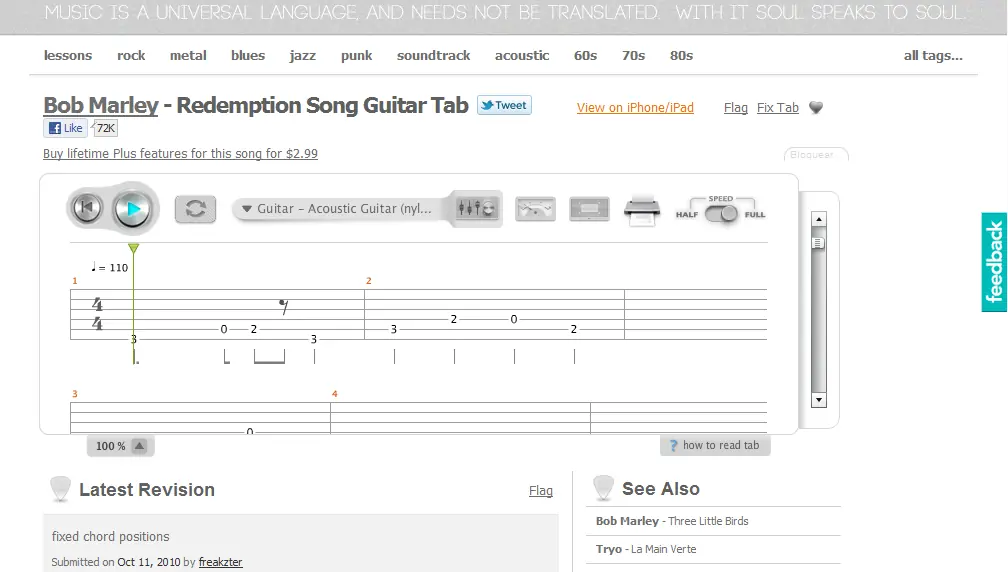Open the metal tag
1008x572 pixels.
(188, 56)
